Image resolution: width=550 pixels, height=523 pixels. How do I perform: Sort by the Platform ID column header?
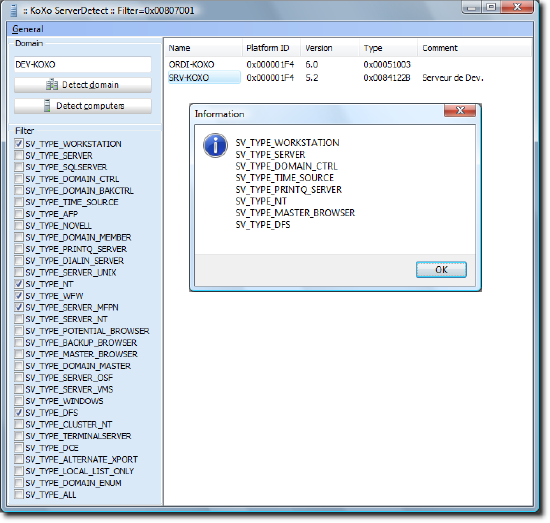click(x=271, y=48)
